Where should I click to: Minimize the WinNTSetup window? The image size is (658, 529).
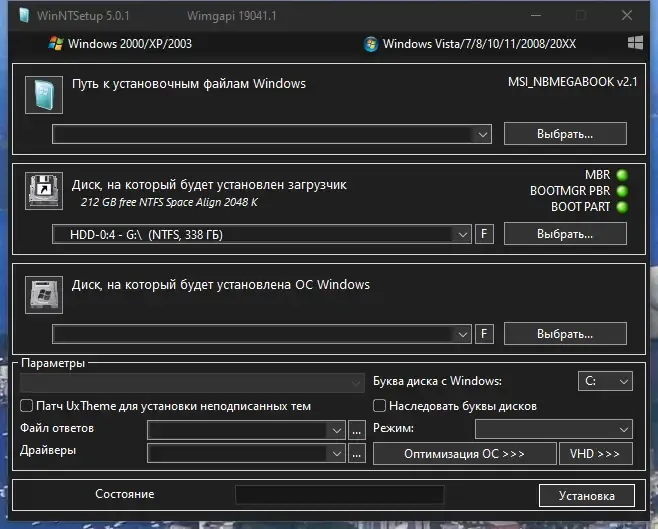tap(535, 16)
